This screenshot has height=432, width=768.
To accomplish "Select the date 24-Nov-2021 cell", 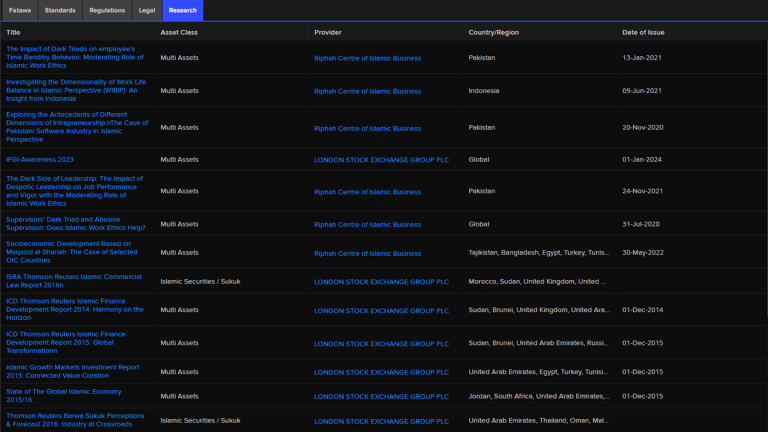I will pyautogui.click(x=643, y=191).
